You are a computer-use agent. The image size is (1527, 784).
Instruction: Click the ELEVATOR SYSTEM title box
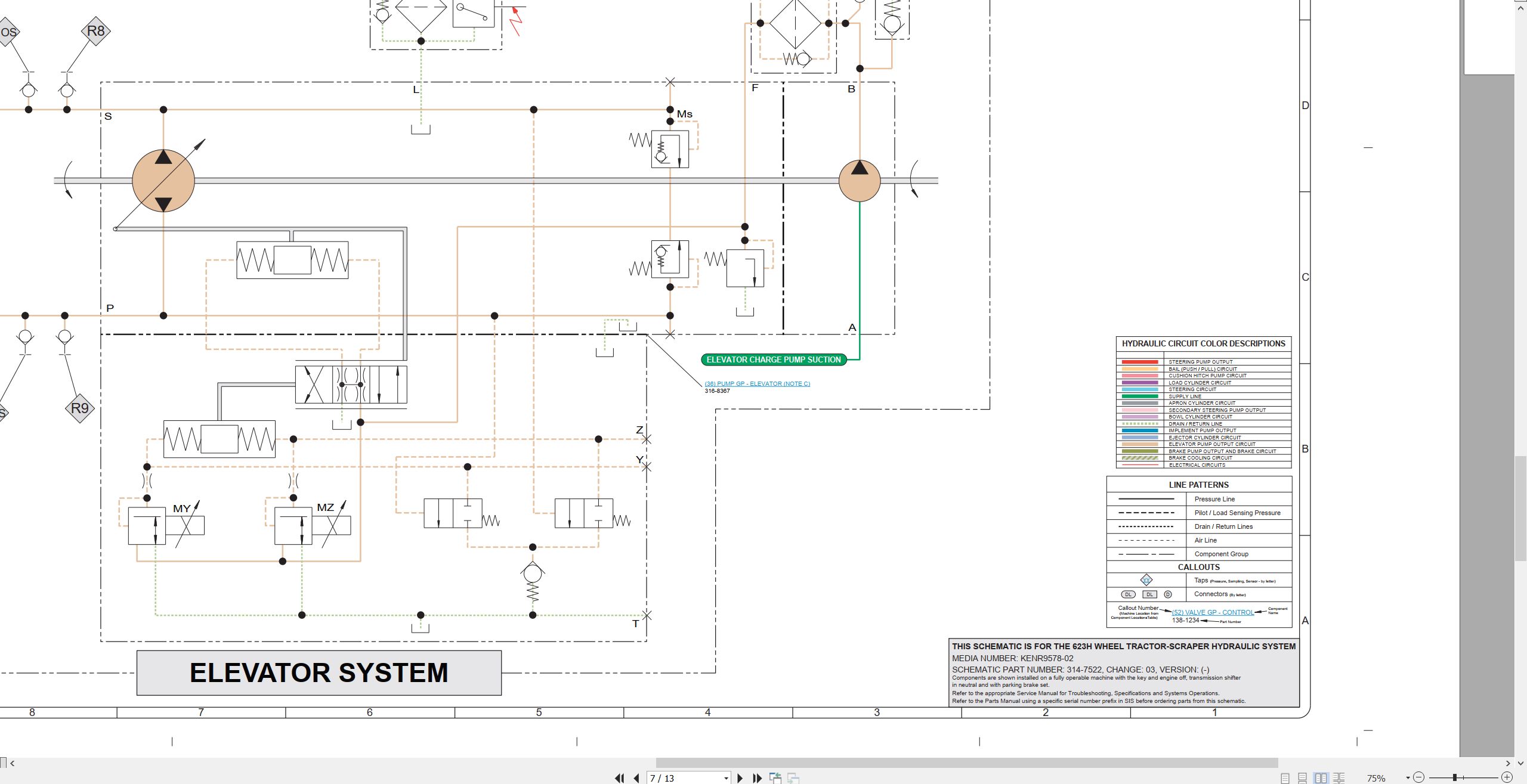[319, 673]
